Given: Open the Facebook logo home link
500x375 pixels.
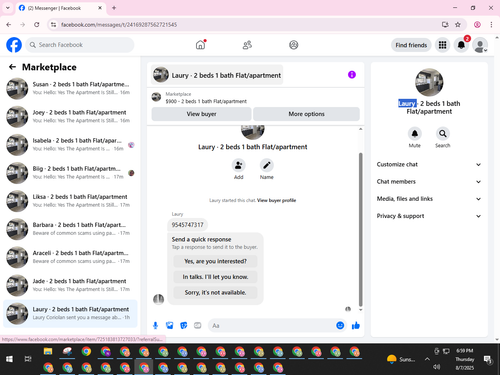Looking at the screenshot, I should tap(14, 45).
